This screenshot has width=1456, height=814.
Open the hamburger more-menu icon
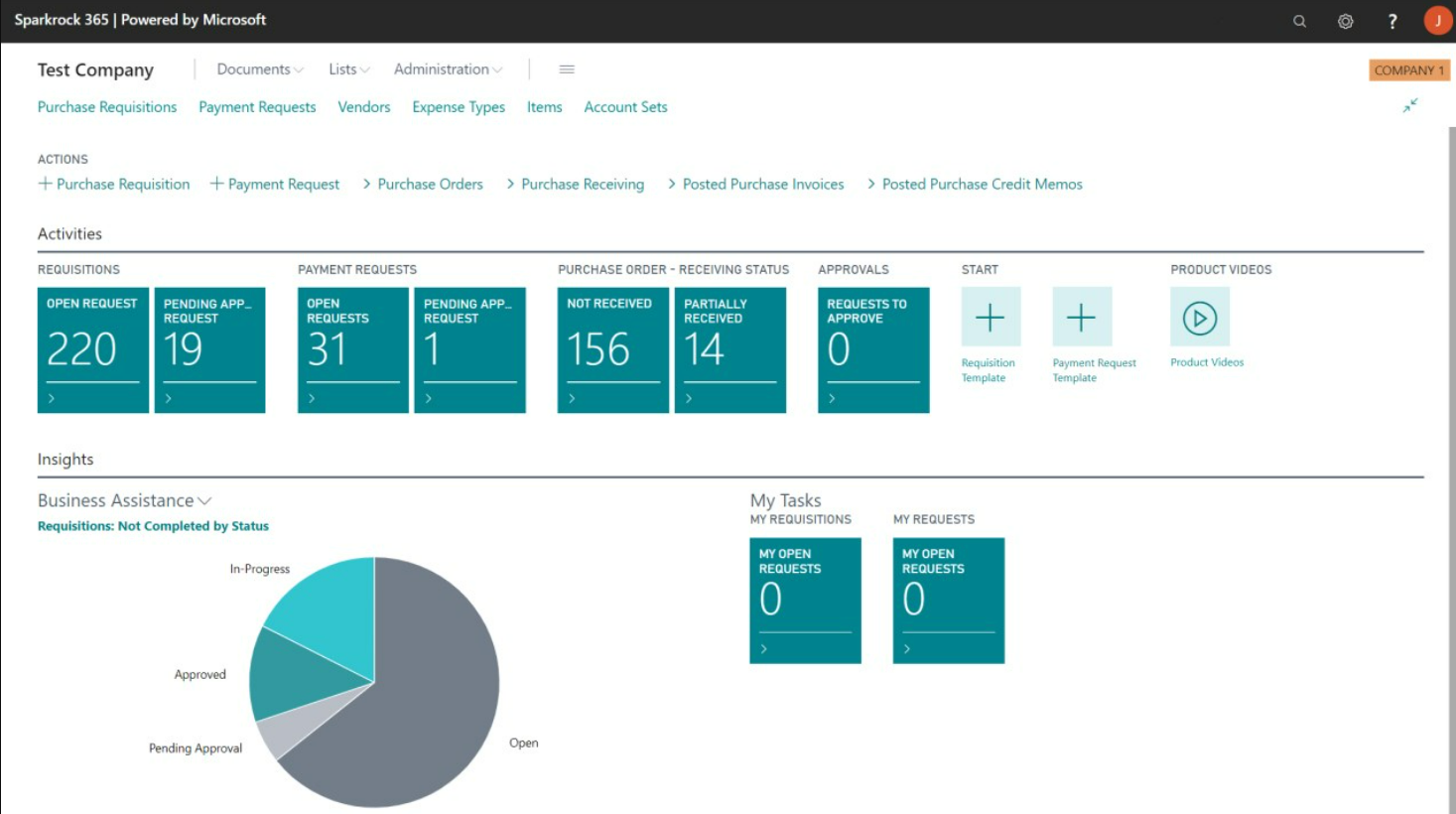pyautogui.click(x=567, y=69)
